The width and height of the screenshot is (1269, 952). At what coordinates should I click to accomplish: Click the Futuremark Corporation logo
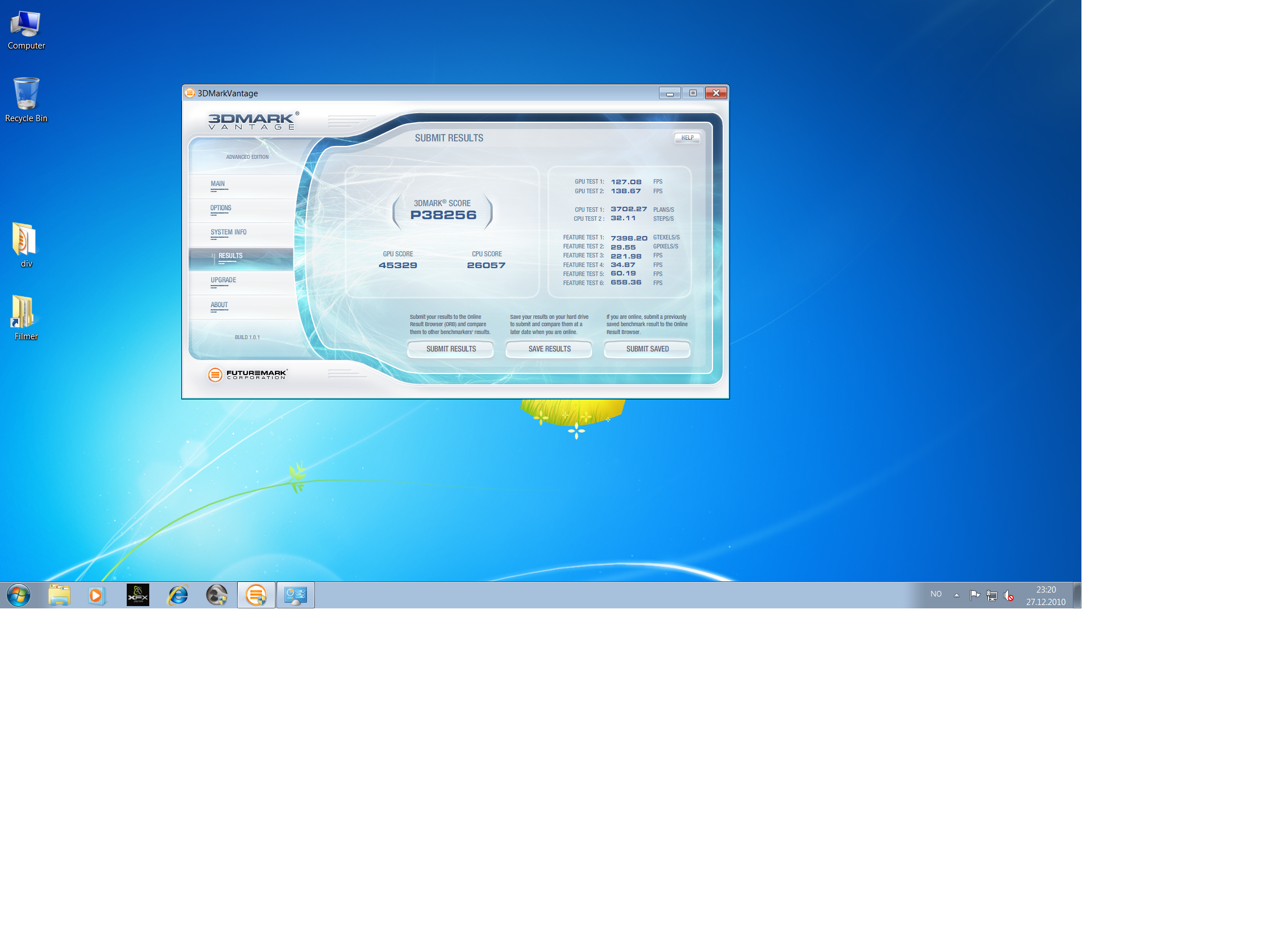tap(247, 375)
